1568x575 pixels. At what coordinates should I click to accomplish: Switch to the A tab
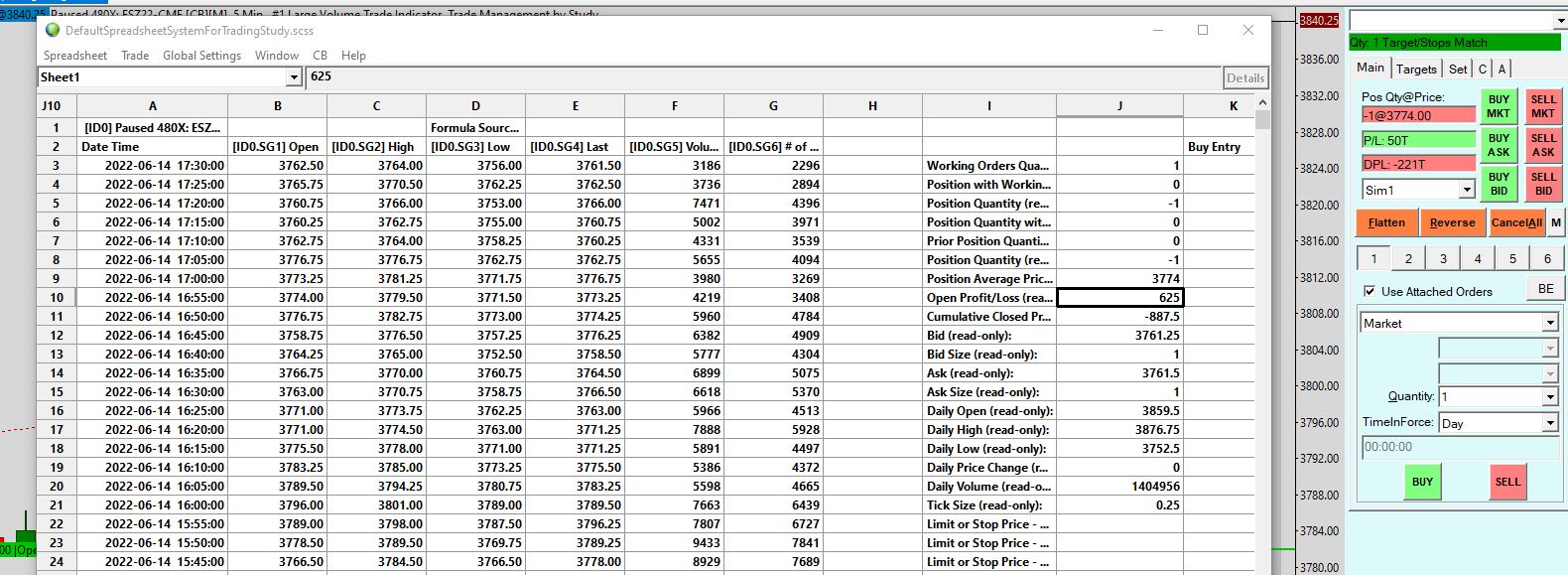tap(1502, 69)
